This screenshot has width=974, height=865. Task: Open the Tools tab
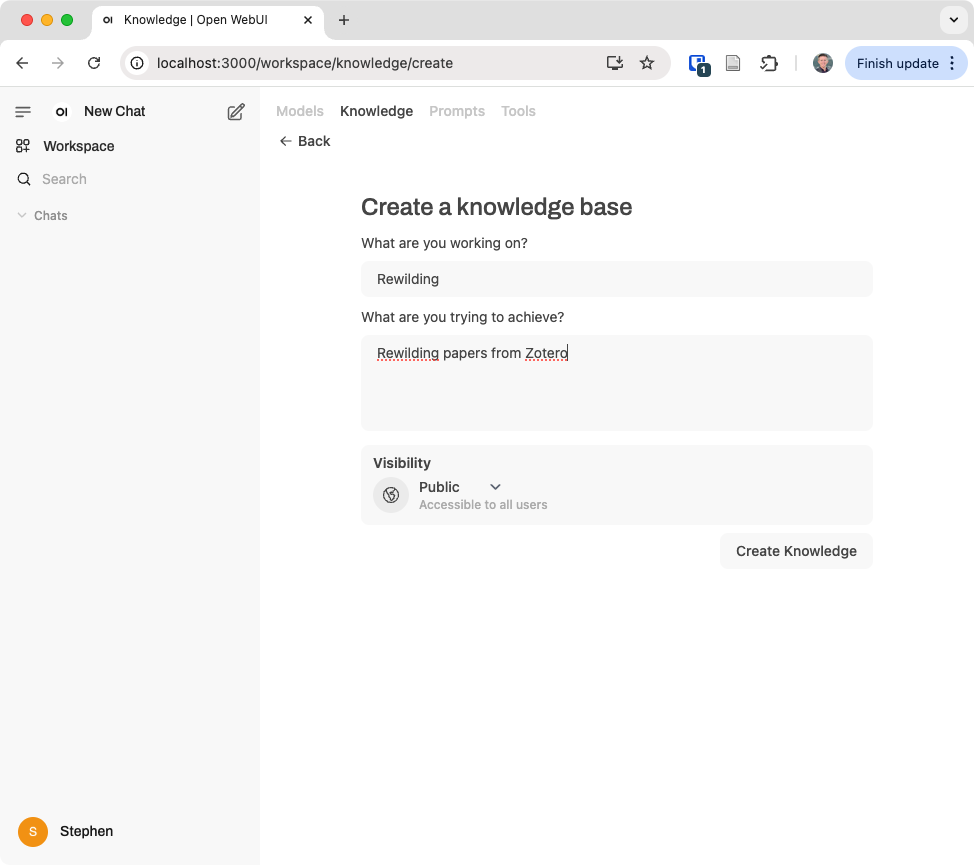[x=518, y=111]
